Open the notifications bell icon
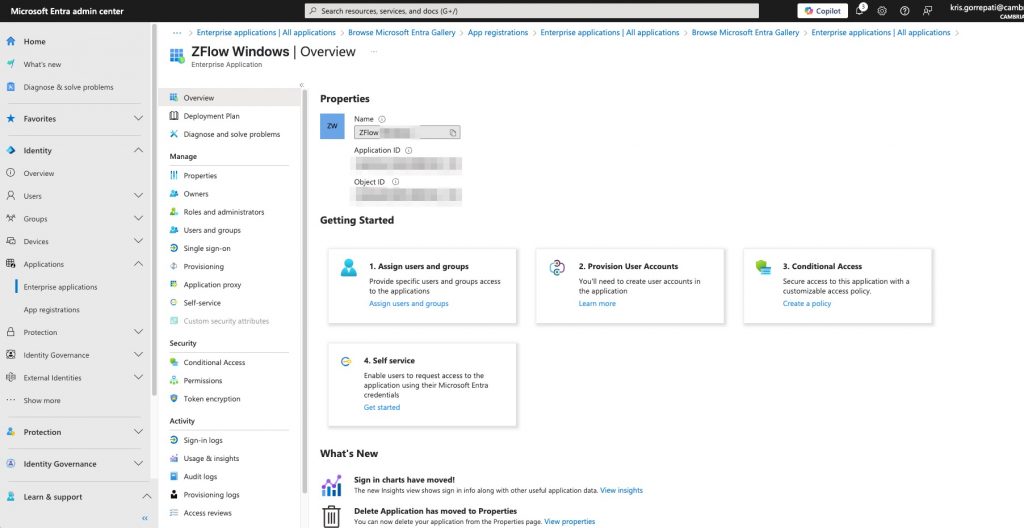Screen dimensions: 1024x528 [x=860, y=10]
